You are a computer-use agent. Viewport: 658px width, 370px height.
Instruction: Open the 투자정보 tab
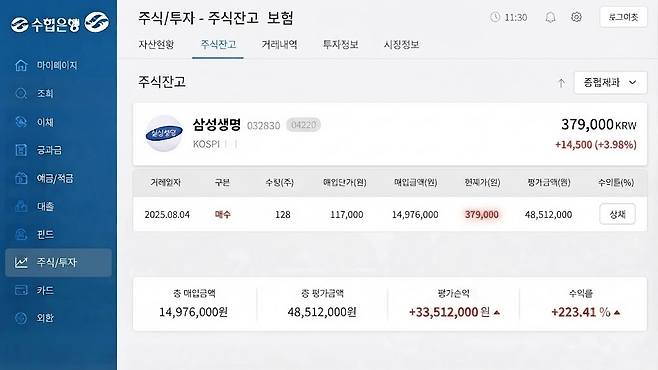[x=340, y=44]
